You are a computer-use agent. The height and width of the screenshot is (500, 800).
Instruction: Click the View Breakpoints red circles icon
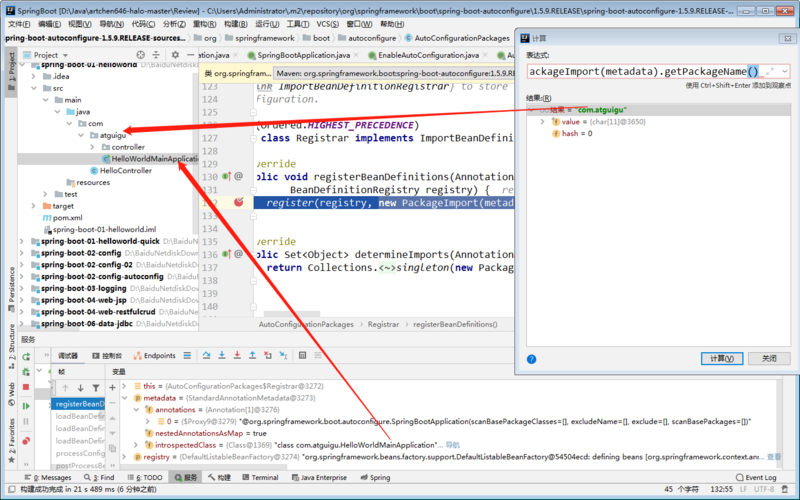[x=26, y=440]
